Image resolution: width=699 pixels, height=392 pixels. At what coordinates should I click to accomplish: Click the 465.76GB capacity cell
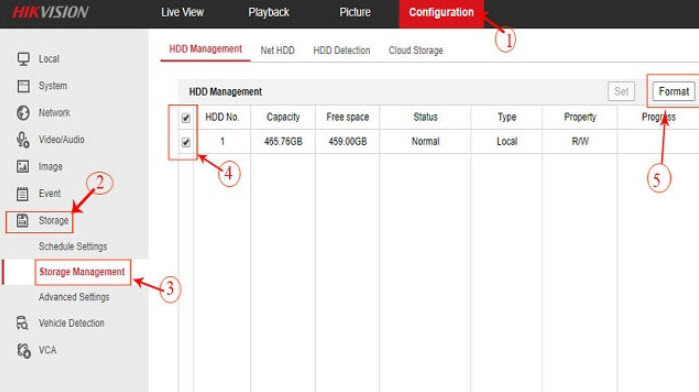(283, 142)
